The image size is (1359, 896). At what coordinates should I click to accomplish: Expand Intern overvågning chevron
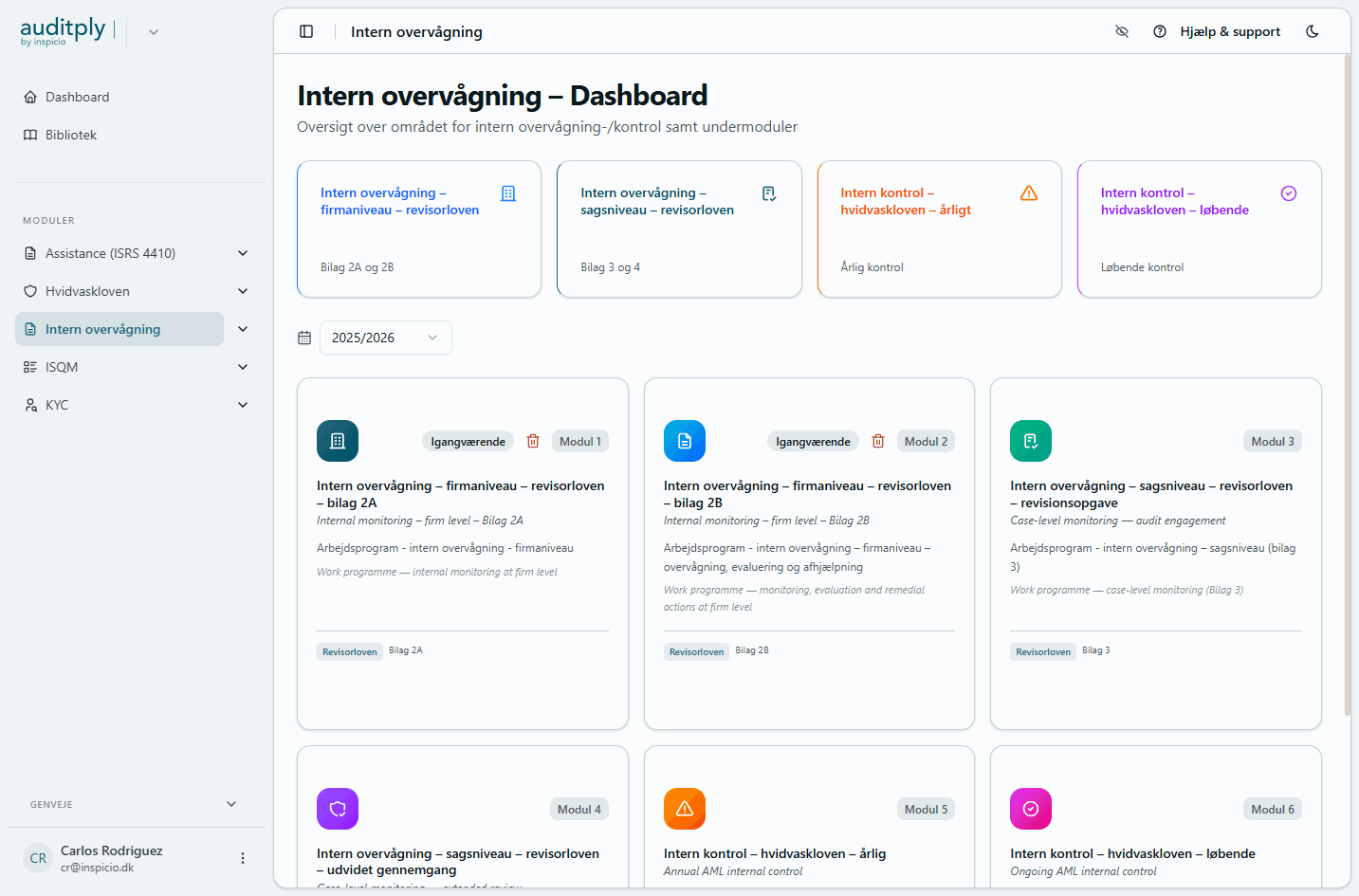click(243, 329)
